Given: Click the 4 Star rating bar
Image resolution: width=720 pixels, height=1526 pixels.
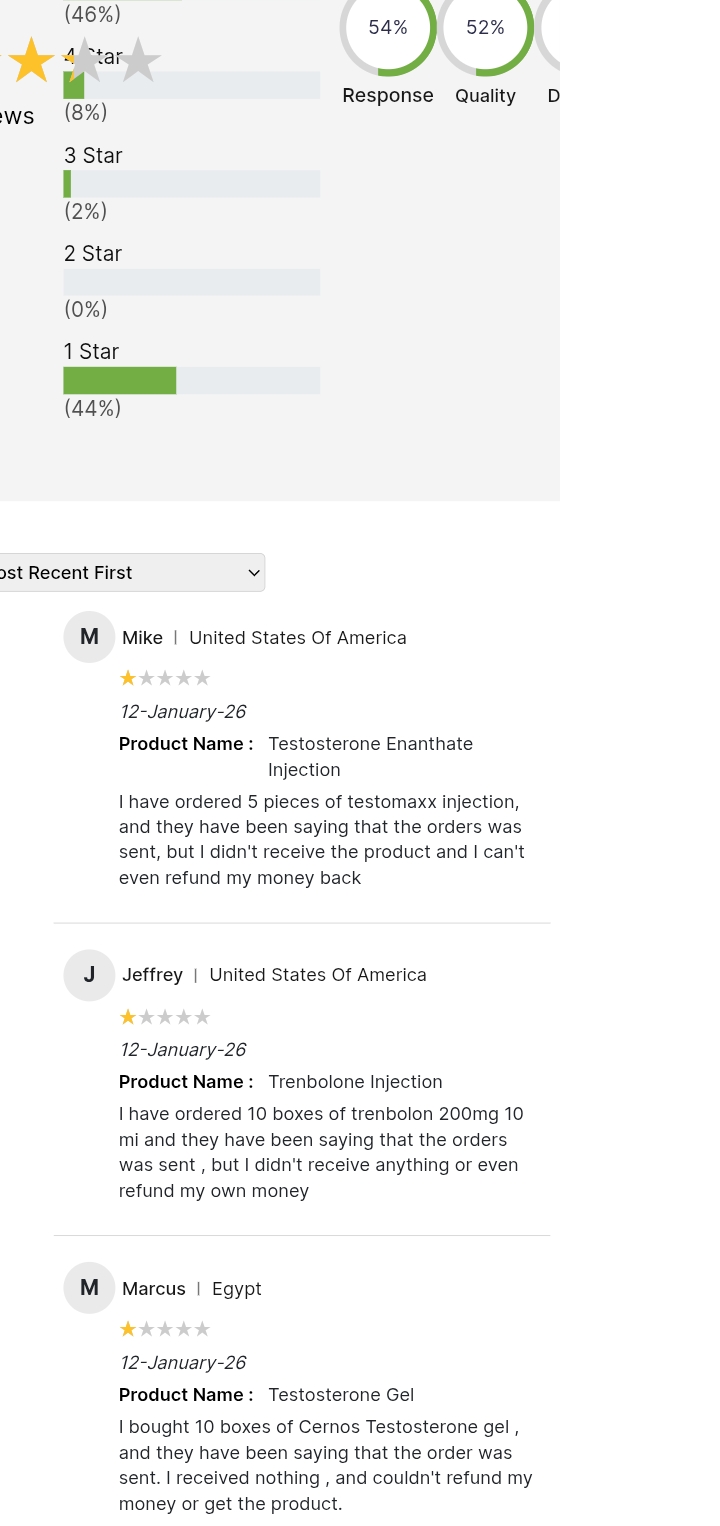Looking at the screenshot, I should (x=191, y=85).
